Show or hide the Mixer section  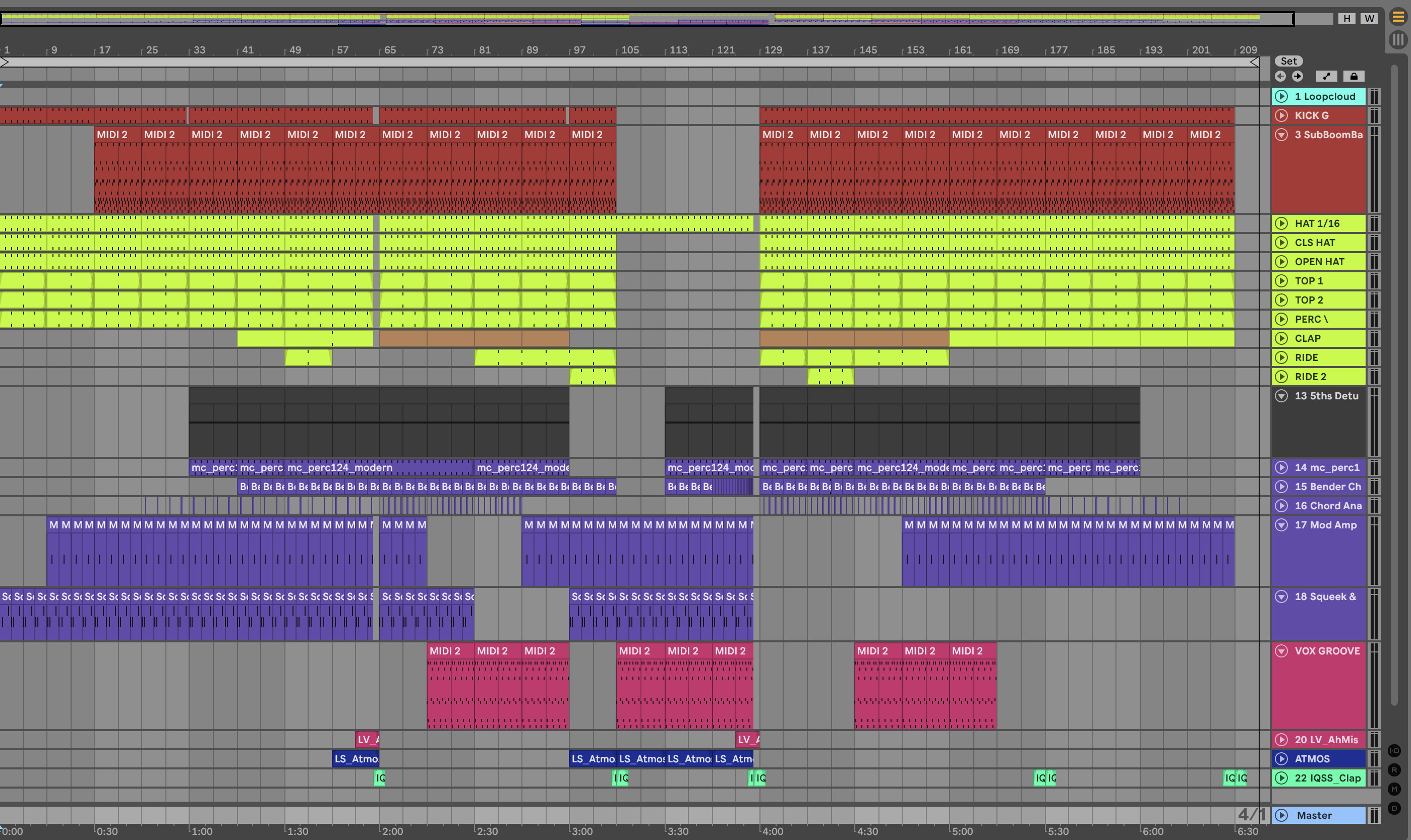[1394, 789]
